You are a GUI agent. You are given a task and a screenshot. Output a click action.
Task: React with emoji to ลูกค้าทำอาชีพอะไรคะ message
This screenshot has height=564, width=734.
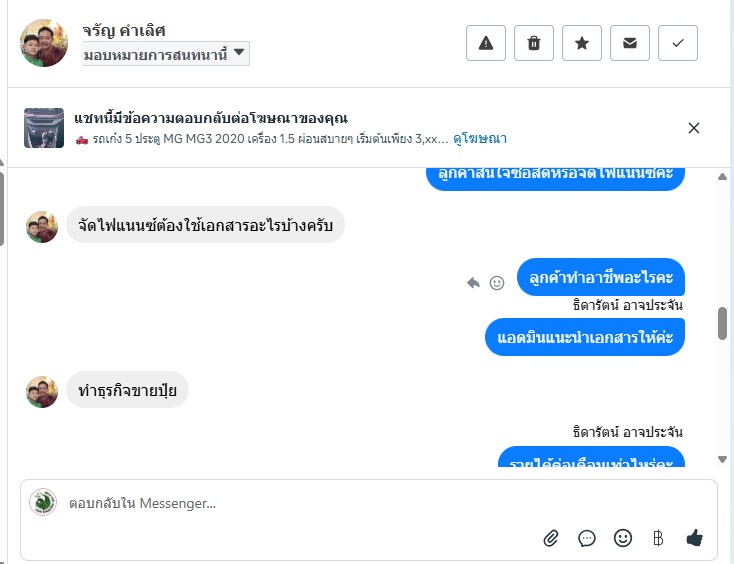(x=496, y=283)
